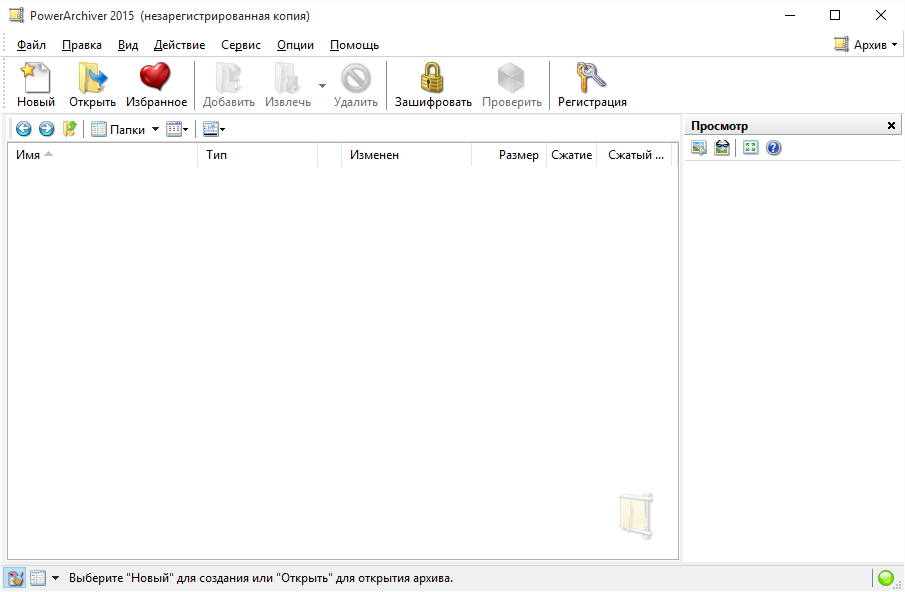905x592 pixels.
Task: Sort by the Тип column header
Action: [x=257, y=155]
